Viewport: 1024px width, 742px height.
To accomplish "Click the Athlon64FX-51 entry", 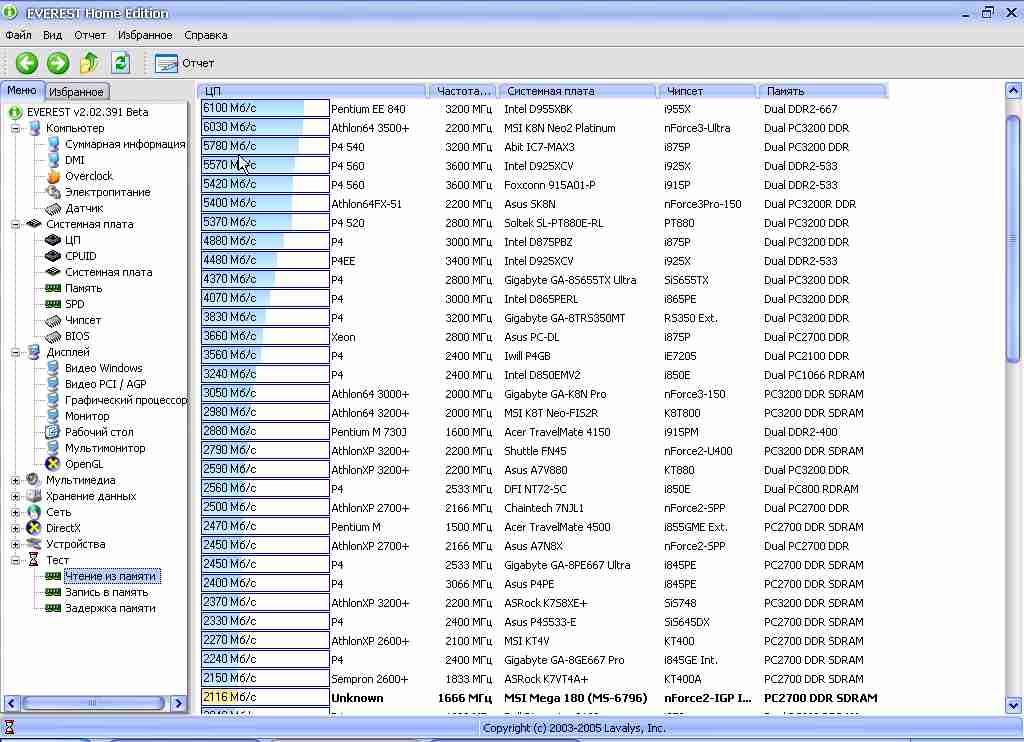I will (x=366, y=204).
